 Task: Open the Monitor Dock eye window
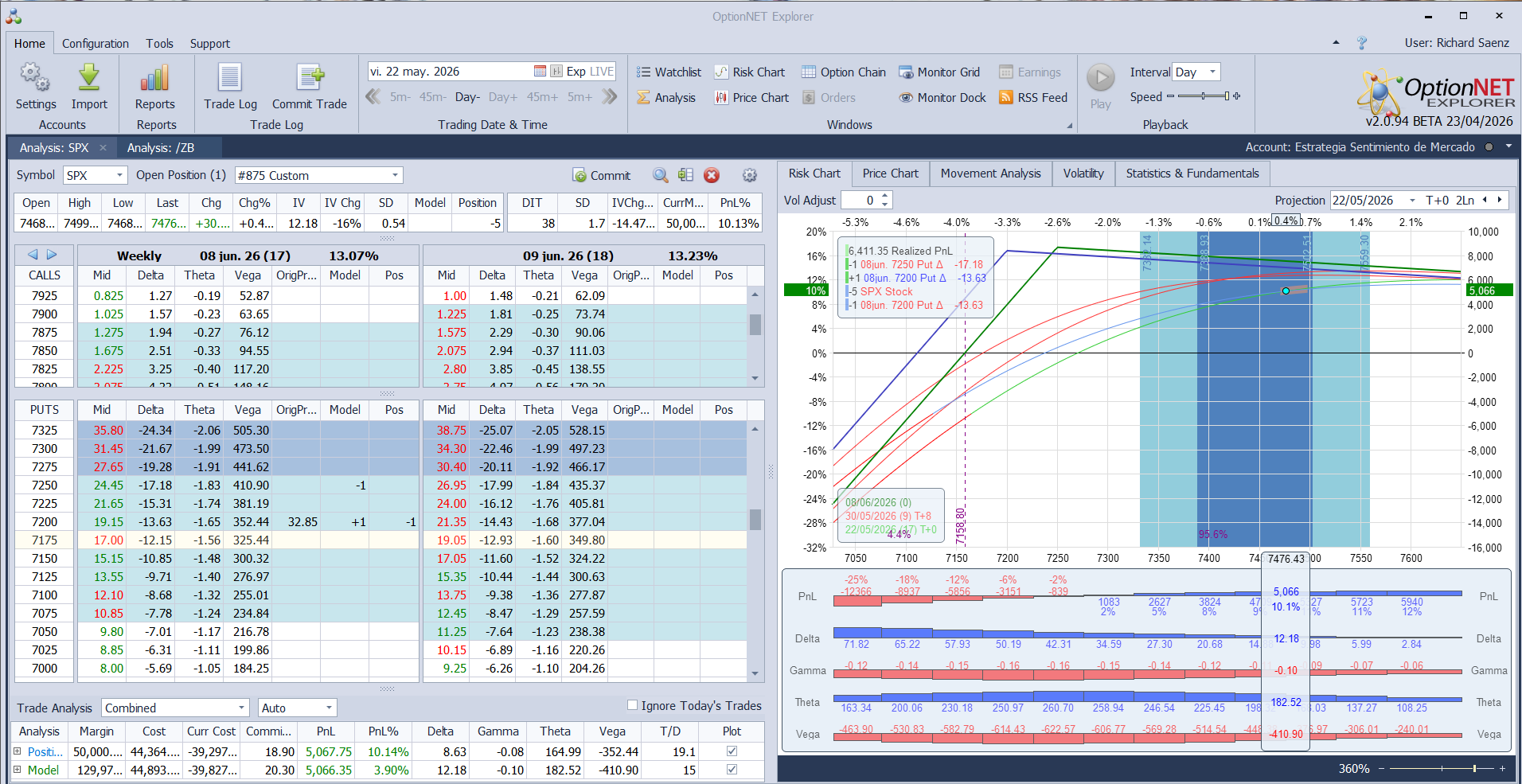point(942,98)
